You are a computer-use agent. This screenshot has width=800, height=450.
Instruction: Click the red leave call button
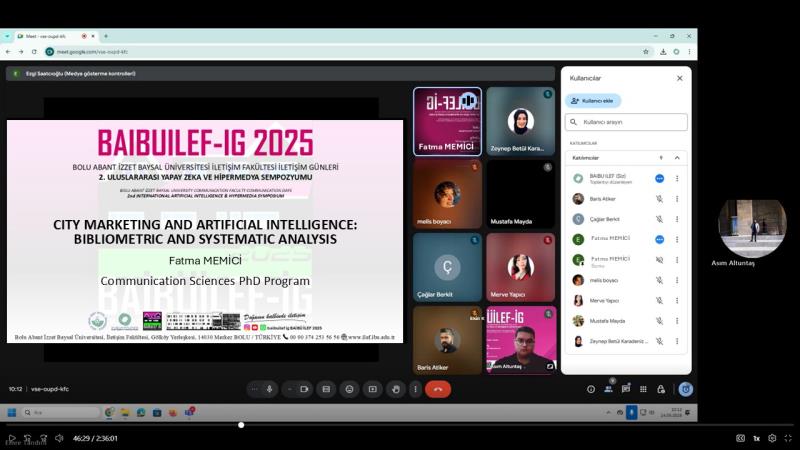[438, 389]
